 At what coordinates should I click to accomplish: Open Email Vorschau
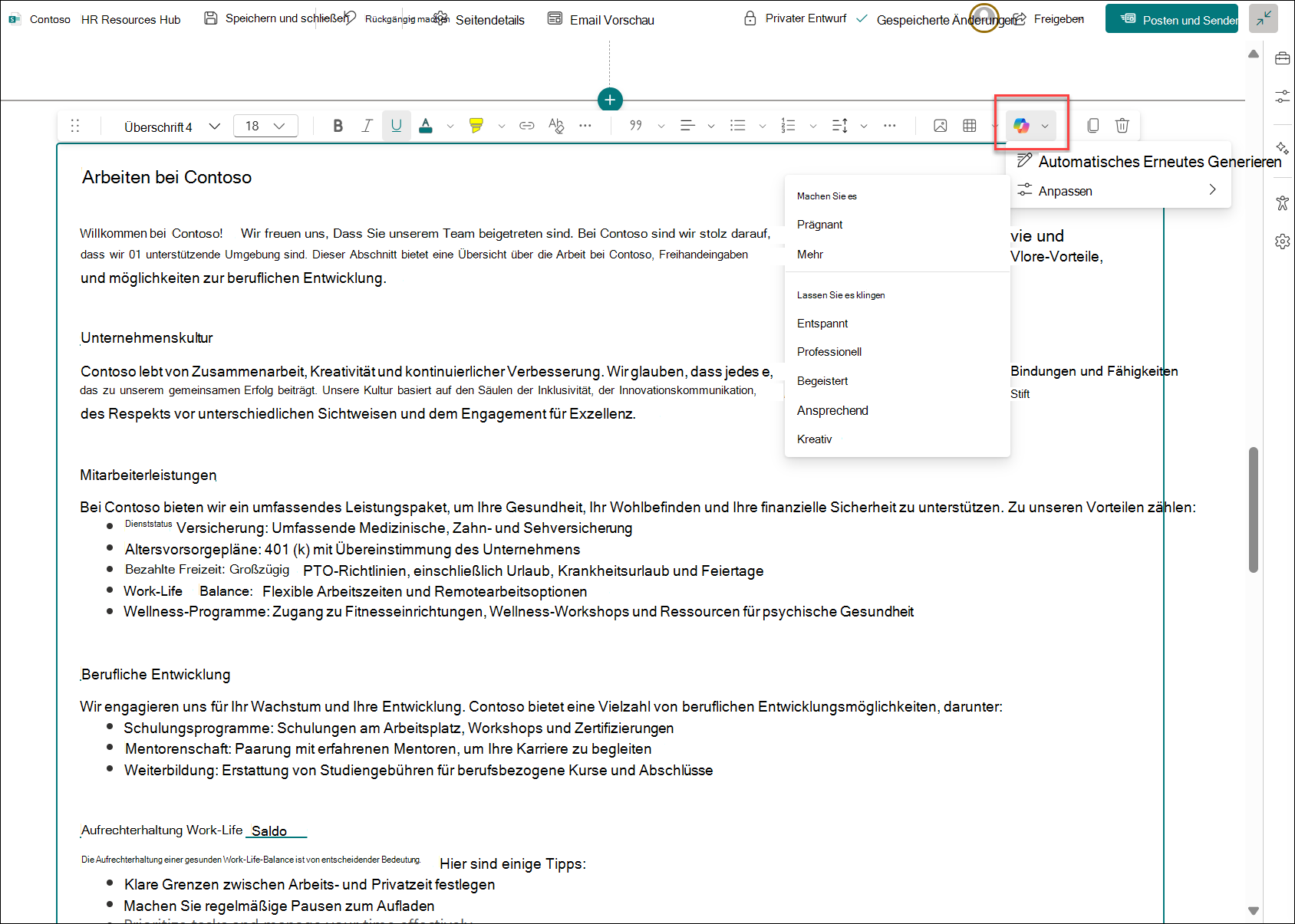pyautogui.click(x=601, y=19)
